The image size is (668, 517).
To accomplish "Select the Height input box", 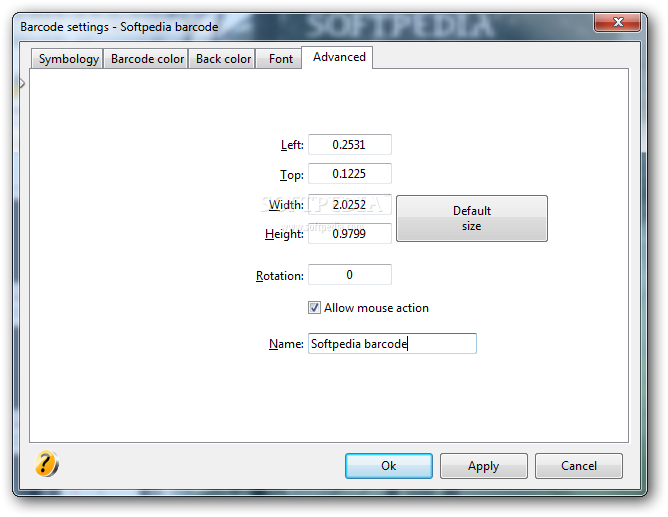I will coord(350,233).
